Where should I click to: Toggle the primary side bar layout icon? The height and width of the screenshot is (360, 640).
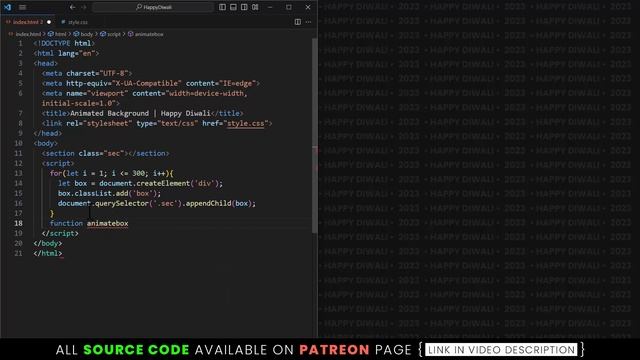point(222,7)
